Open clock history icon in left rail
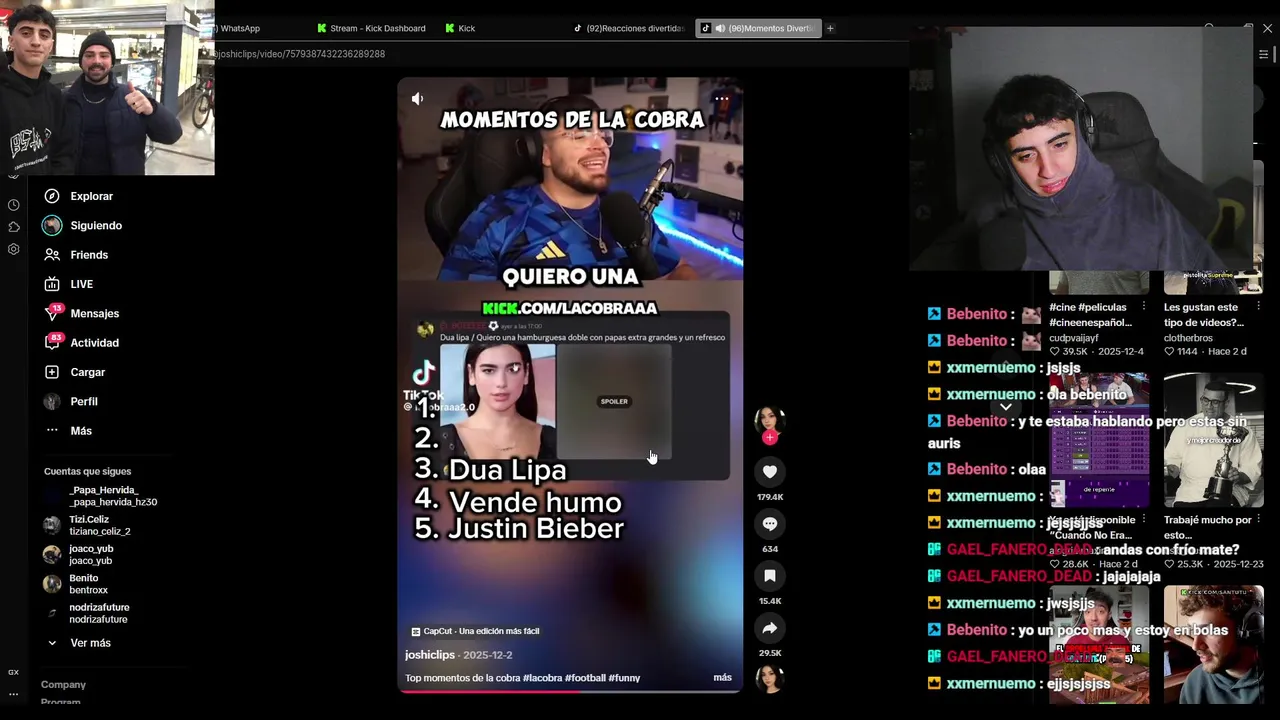The height and width of the screenshot is (720, 1280). 14,205
